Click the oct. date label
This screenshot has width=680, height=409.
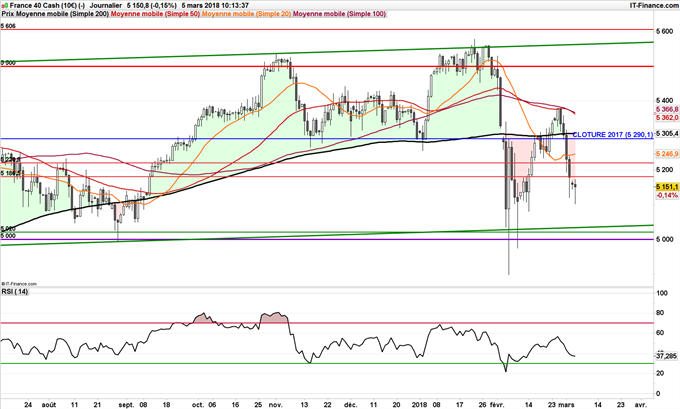[198, 405]
